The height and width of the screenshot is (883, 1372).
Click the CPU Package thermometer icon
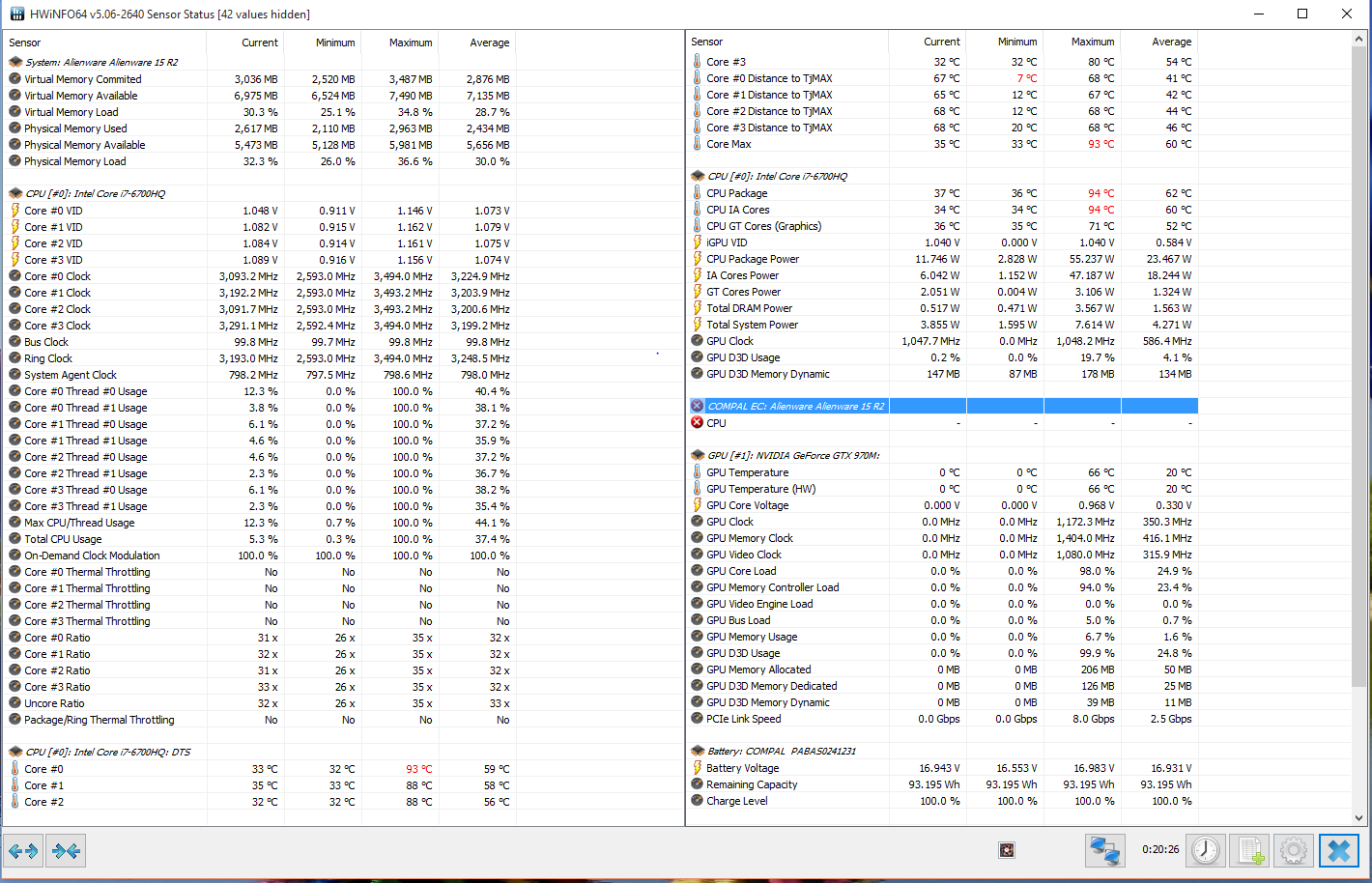tap(698, 193)
